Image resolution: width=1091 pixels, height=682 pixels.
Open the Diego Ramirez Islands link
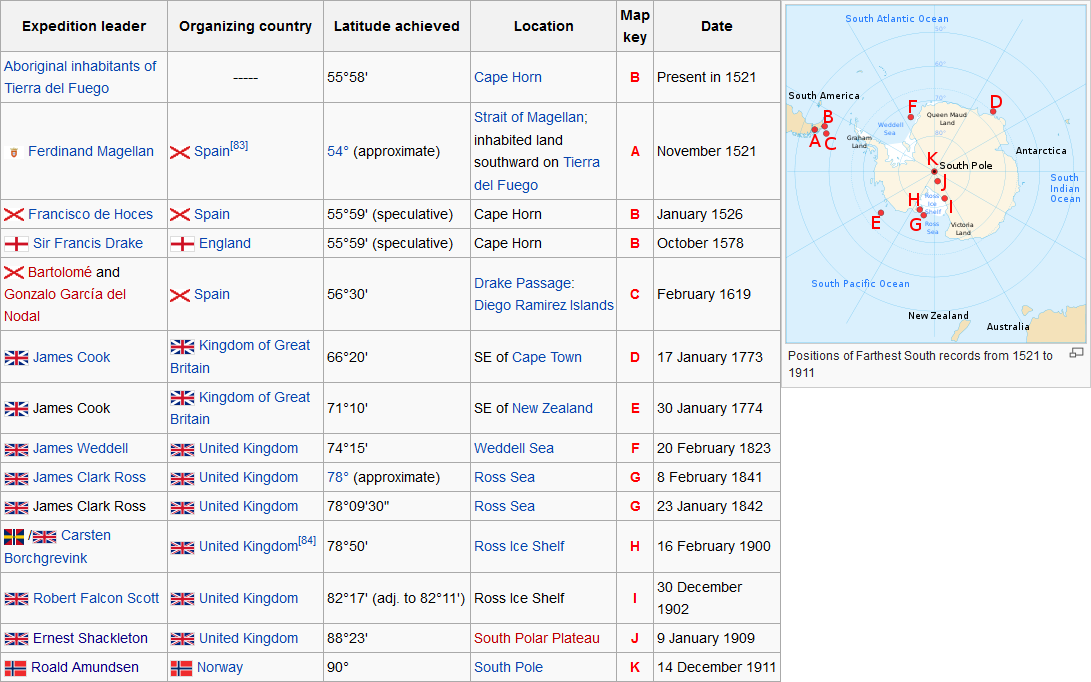(543, 306)
